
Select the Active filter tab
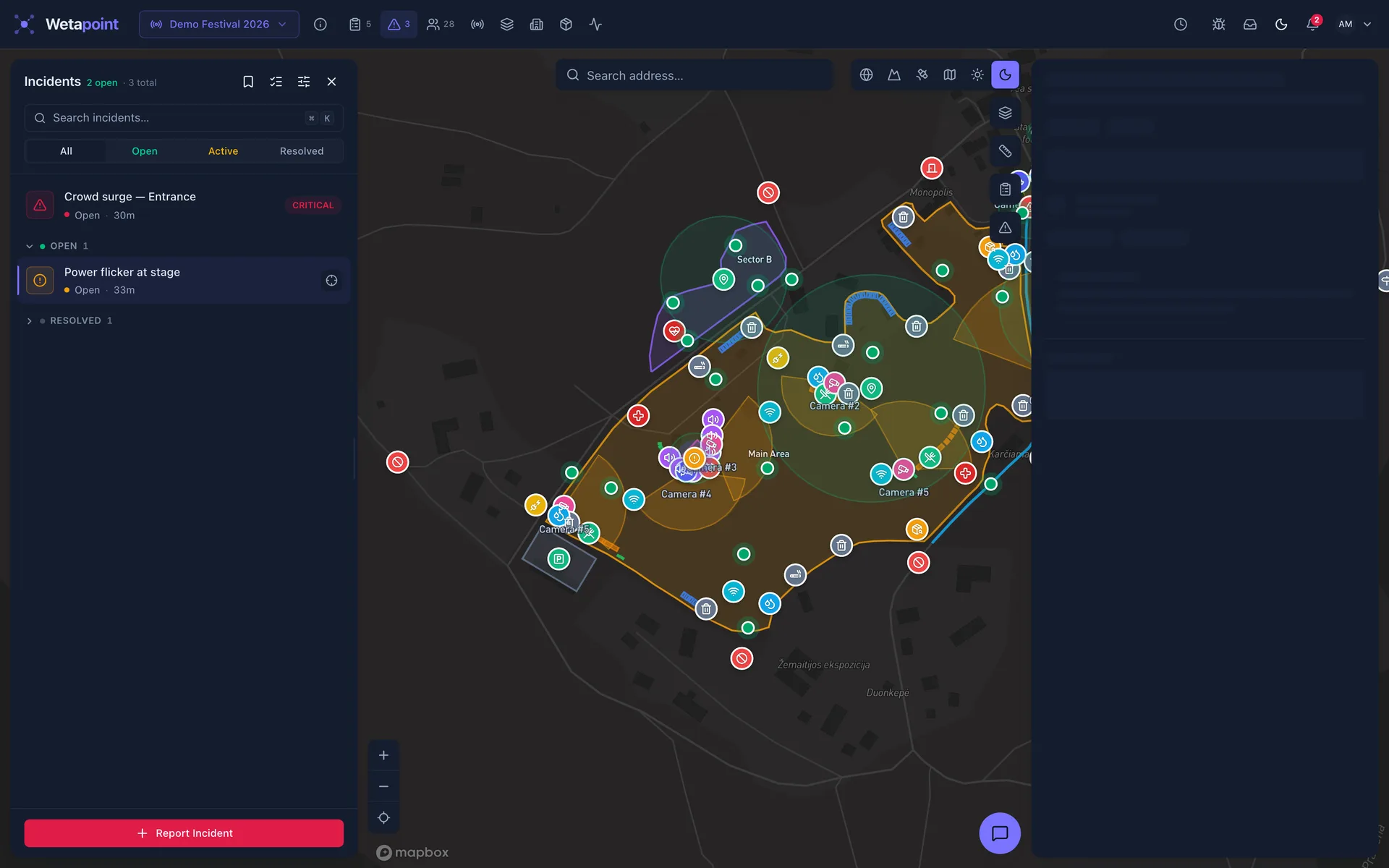click(223, 151)
